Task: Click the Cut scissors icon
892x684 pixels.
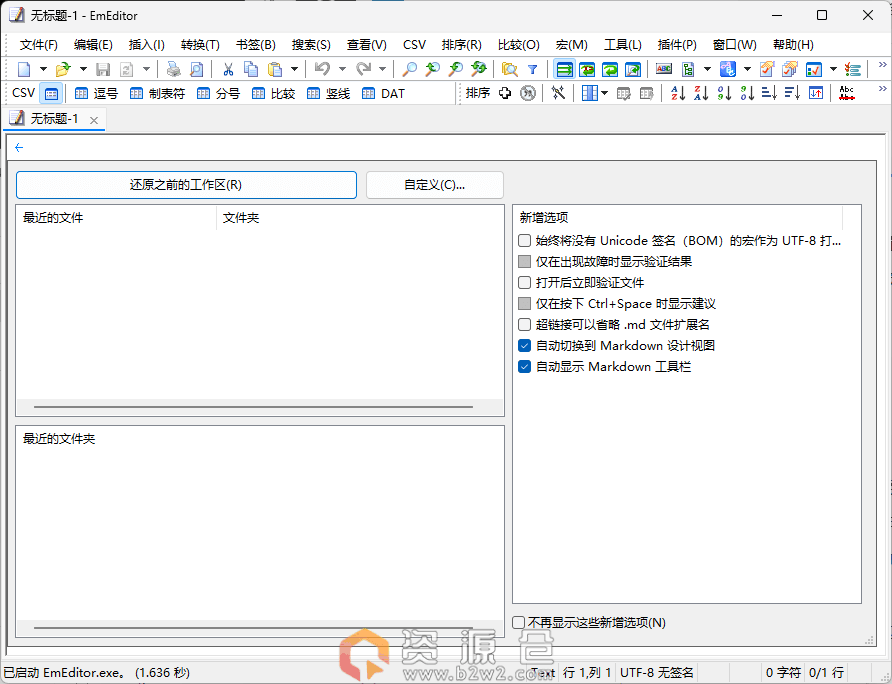Action: [228, 69]
